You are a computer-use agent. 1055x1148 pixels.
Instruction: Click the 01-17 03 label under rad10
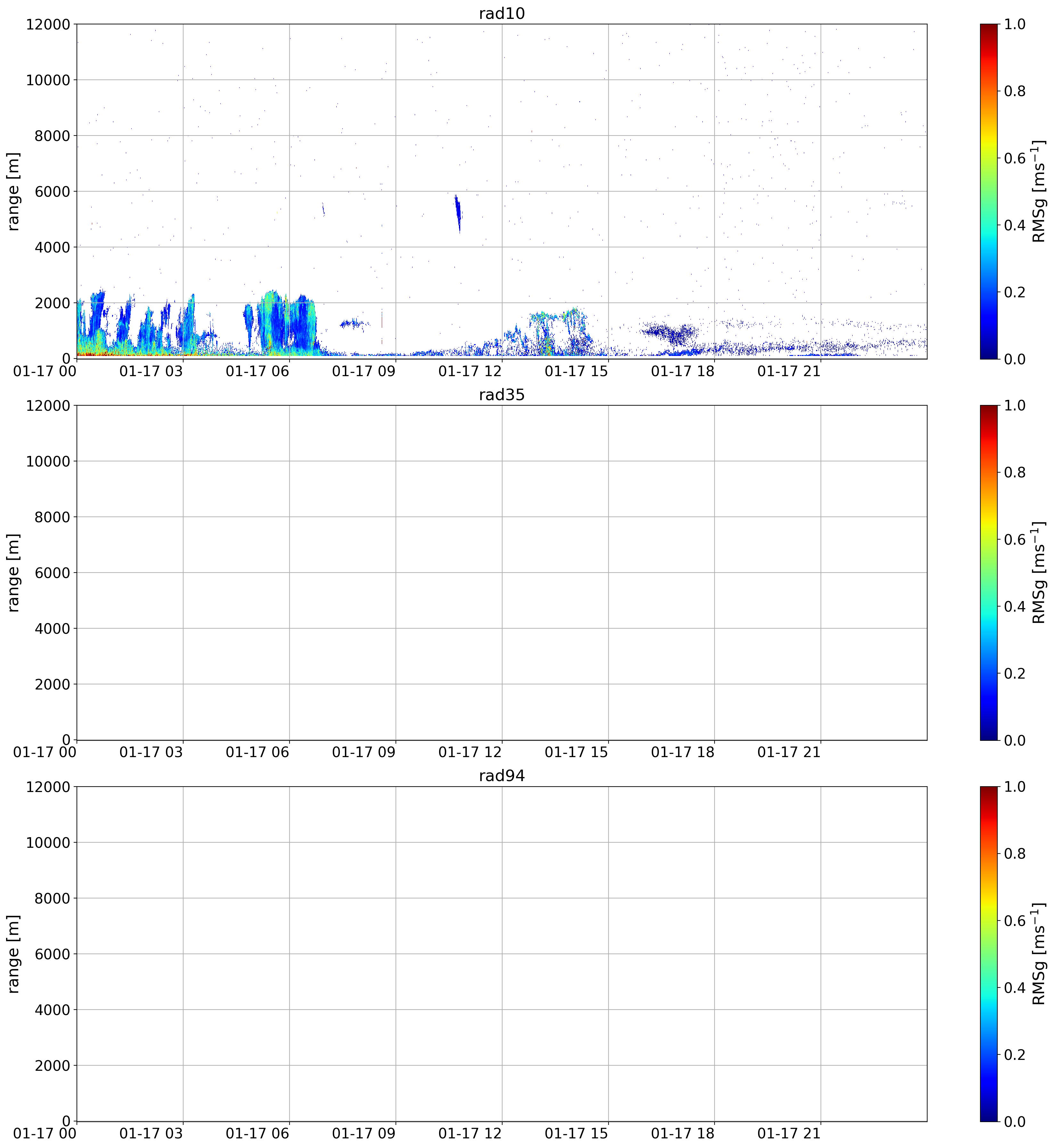(151, 371)
